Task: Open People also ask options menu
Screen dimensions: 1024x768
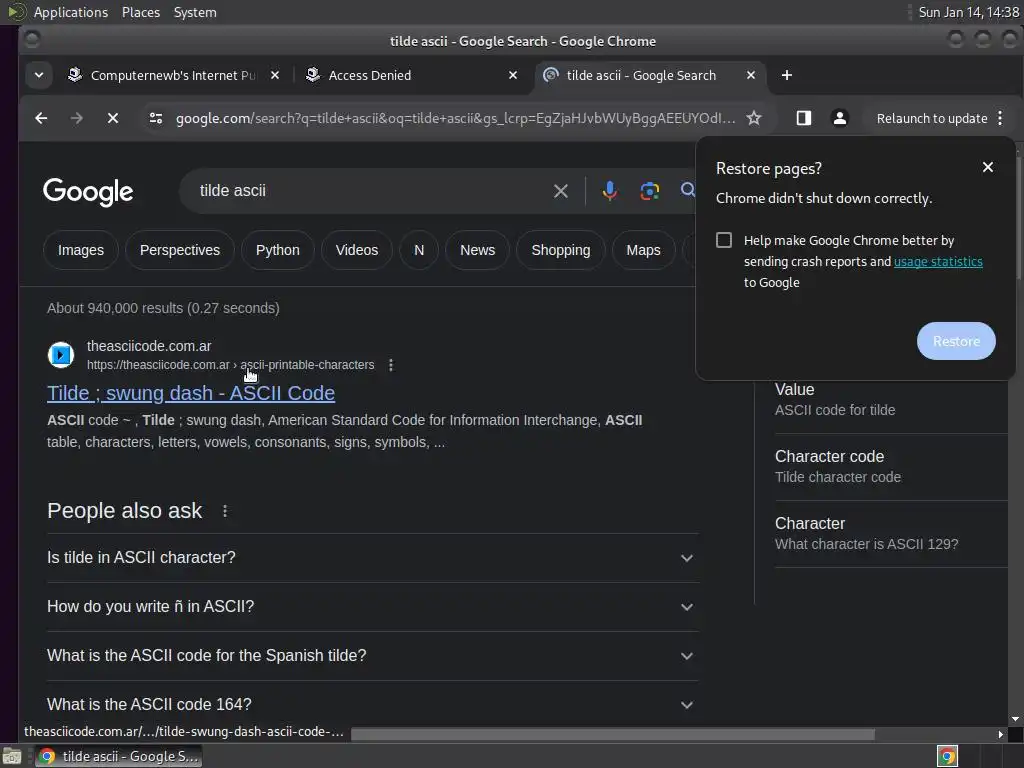Action: pos(225,511)
